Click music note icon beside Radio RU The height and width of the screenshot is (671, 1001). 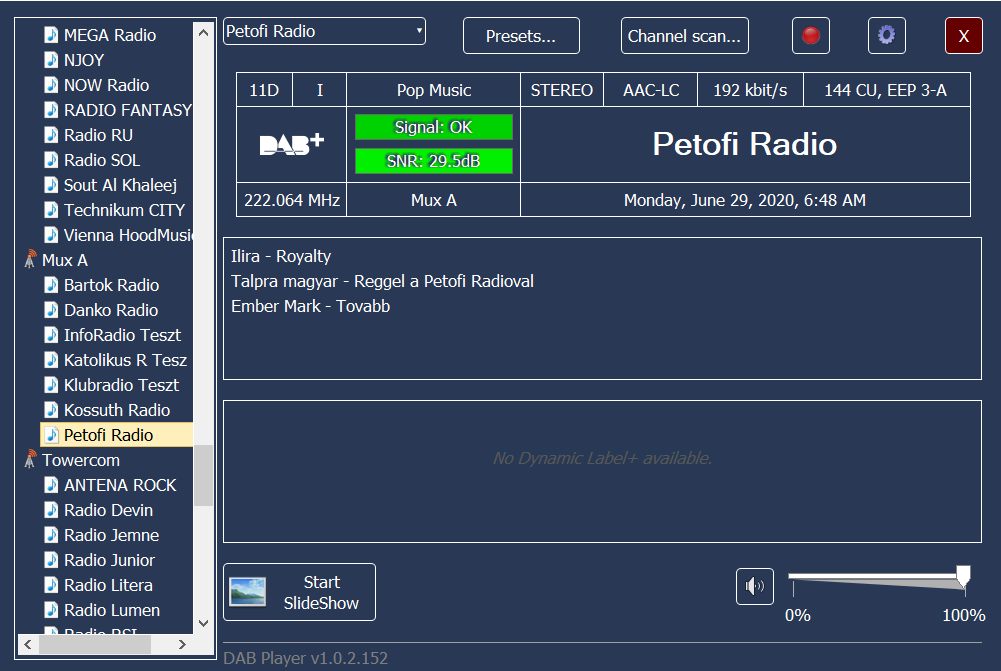click(51, 135)
